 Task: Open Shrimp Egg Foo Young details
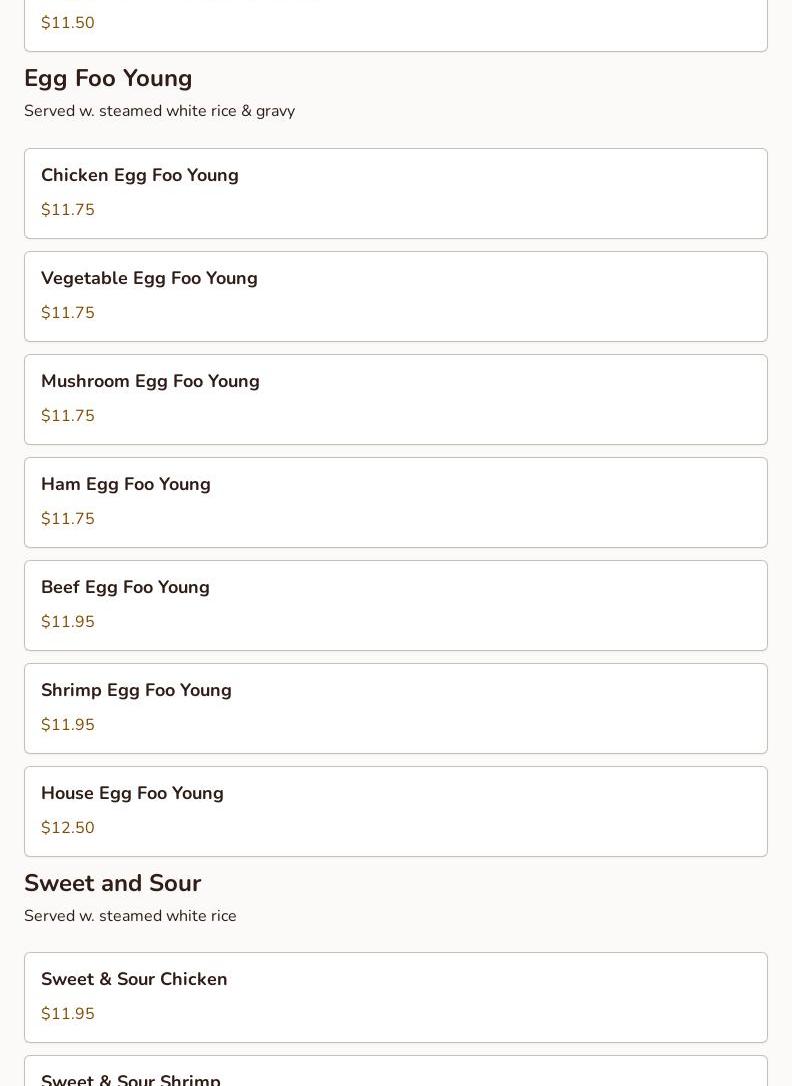click(x=395, y=708)
